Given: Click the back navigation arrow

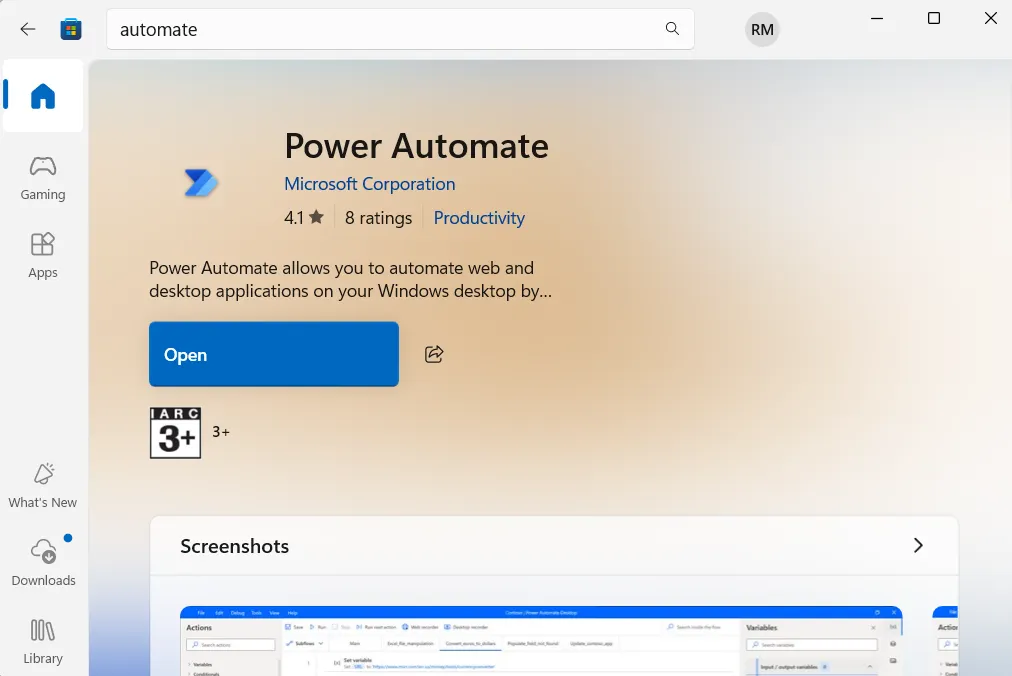Looking at the screenshot, I should tap(27, 29).
